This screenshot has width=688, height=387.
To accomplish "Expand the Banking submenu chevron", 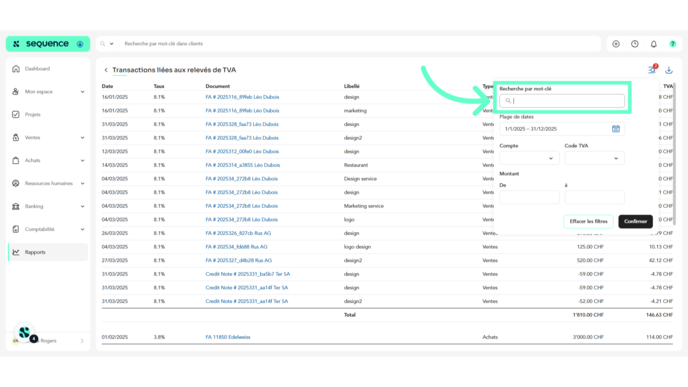I will coord(82,206).
